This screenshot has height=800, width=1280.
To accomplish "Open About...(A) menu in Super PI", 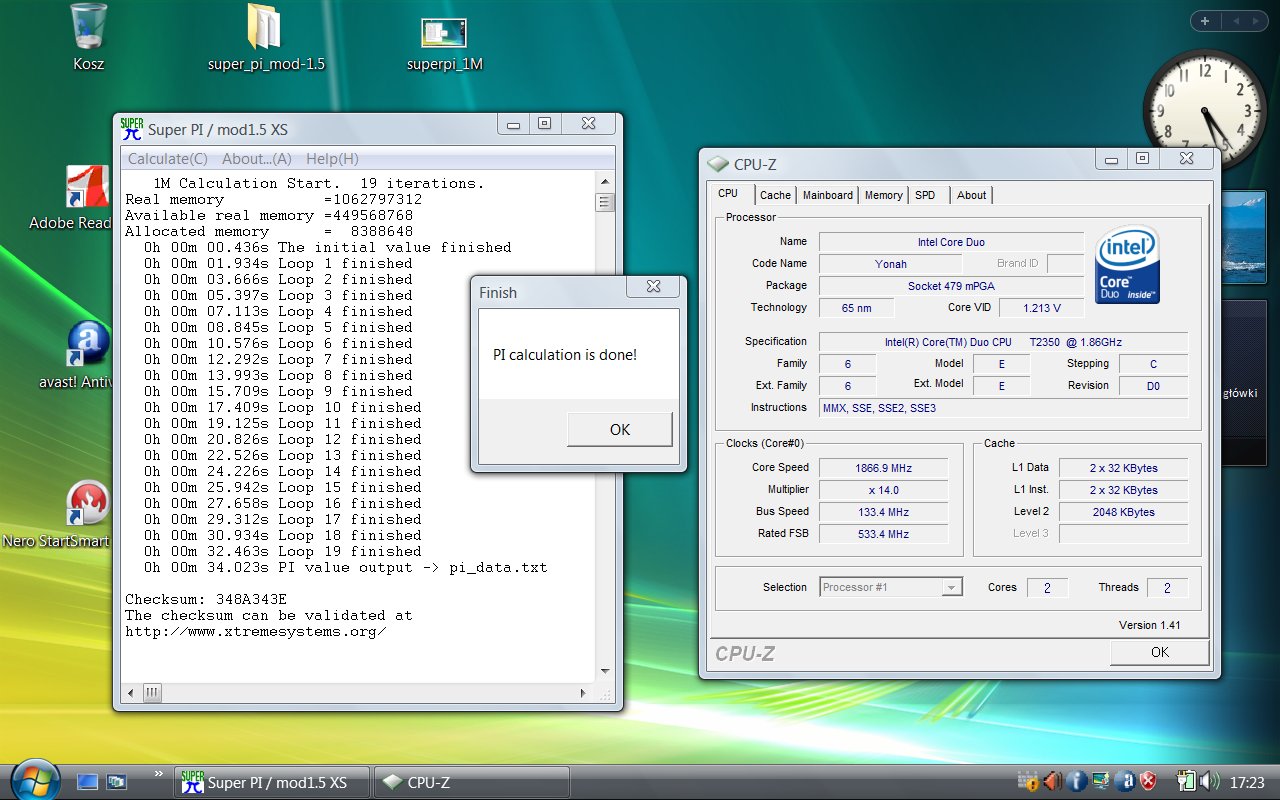I will pyautogui.click(x=257, y=159).
